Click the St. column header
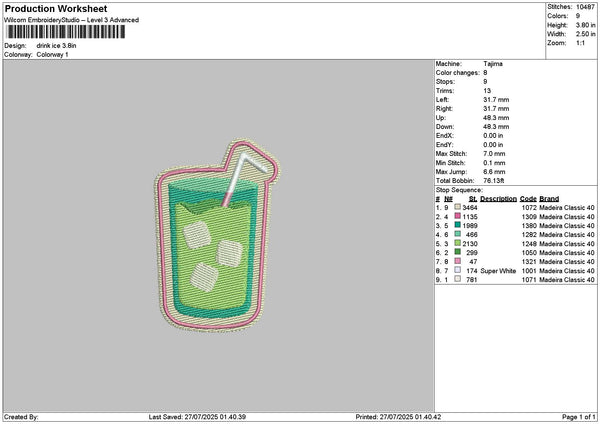 pos(473,198)
